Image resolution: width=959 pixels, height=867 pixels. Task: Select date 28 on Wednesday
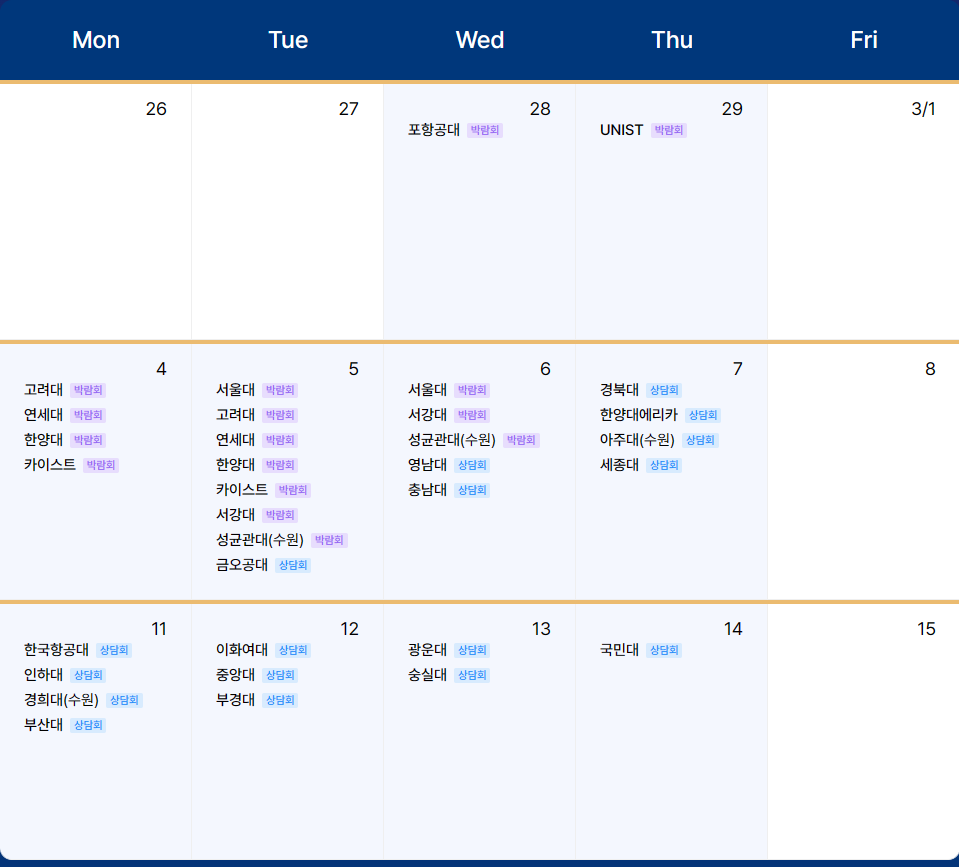point(540,109)
